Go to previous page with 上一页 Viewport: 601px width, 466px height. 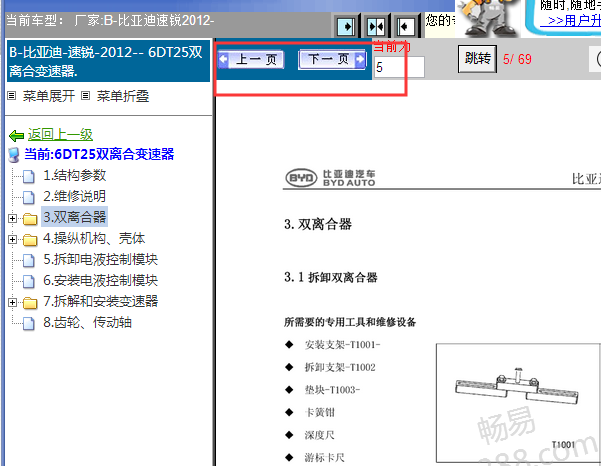coord(251,59)
